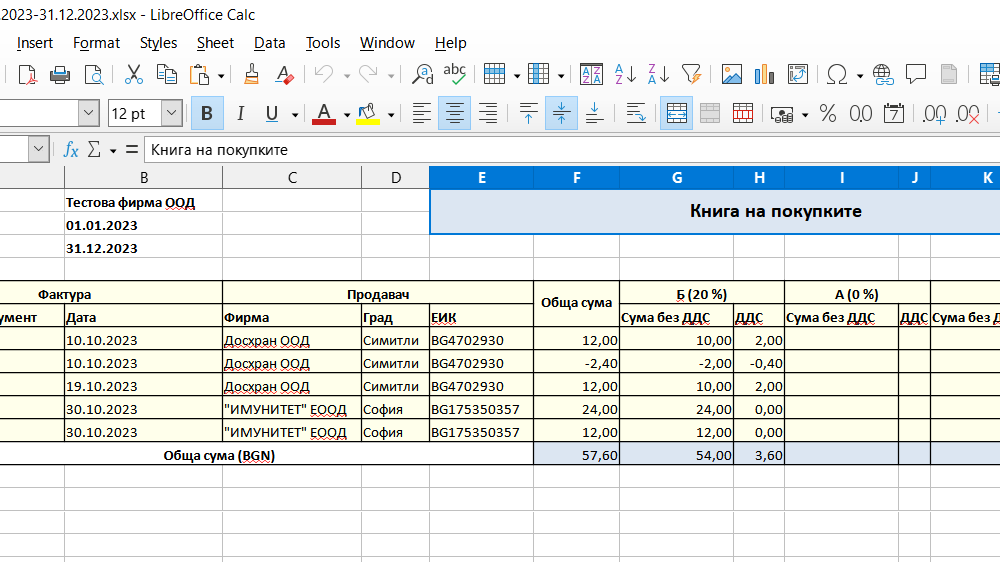Viewport: 1000px width, 562px height.
Task: Toggle AutoFilter funnel icon
Action: click(691, 75)
